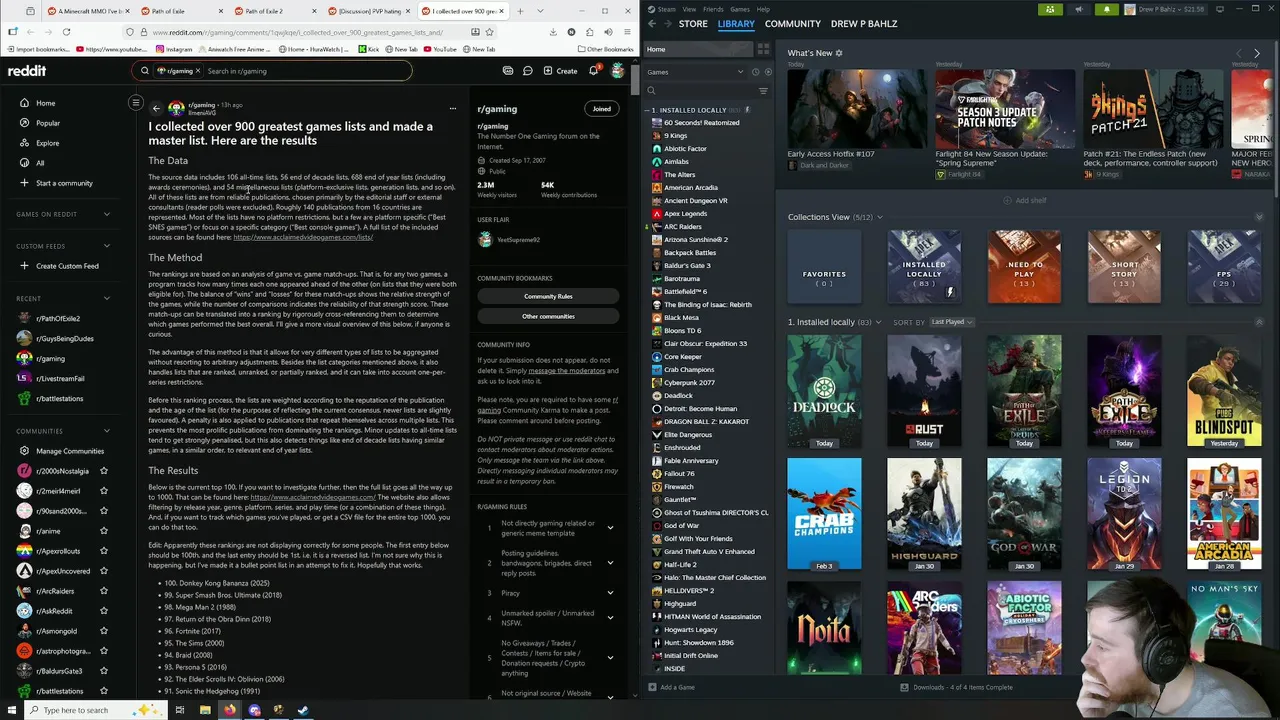Open Steam COMMUNITY tab
1280x720 pixels.
792,23
